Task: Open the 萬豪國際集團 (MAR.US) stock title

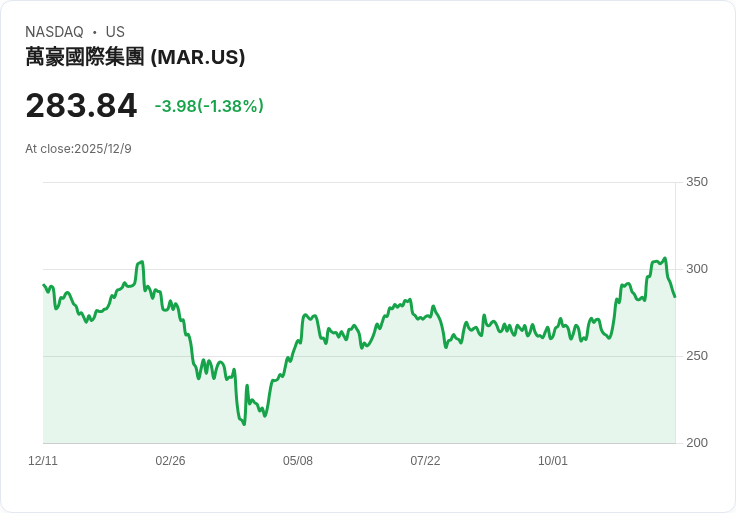Action: click(x=135, y=57)
